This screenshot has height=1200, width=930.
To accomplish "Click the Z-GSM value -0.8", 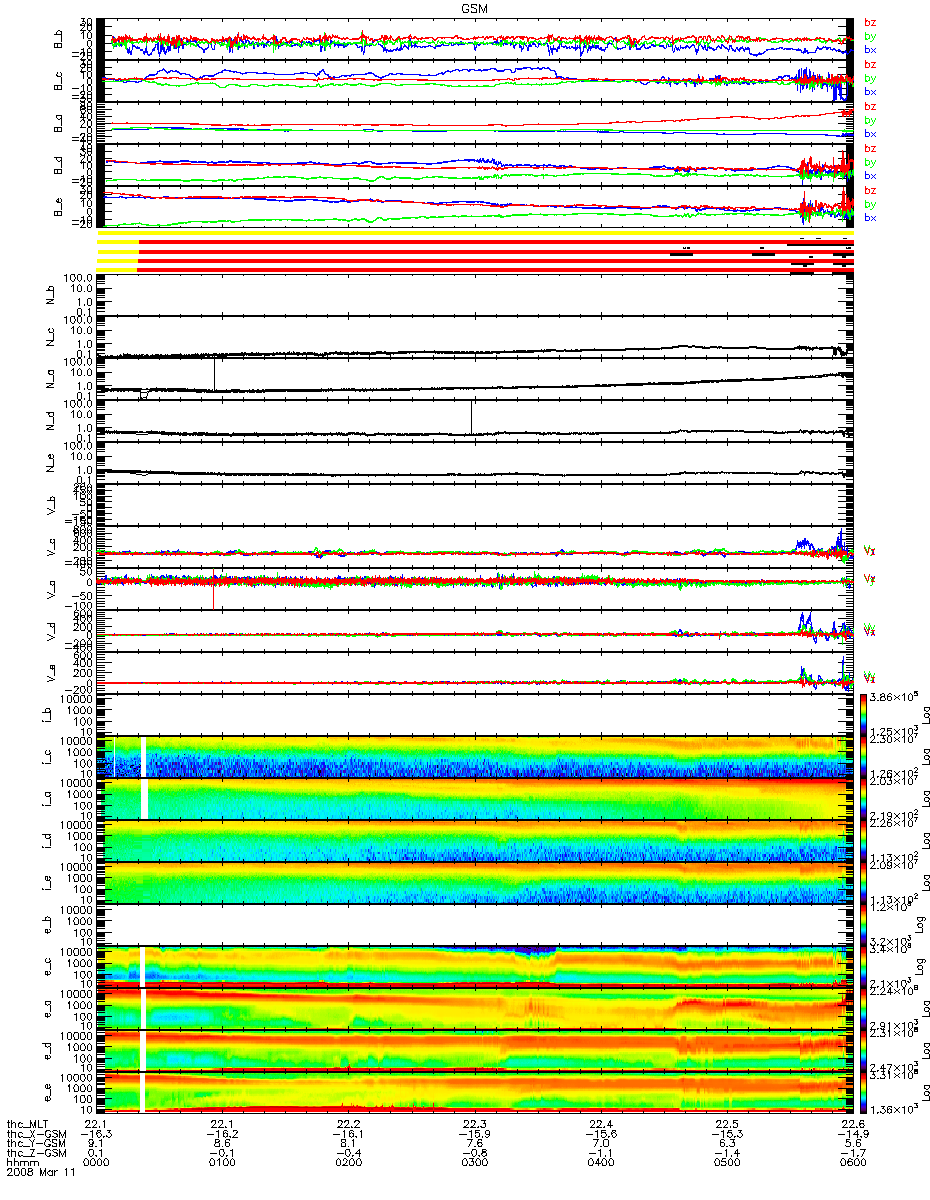I will [x=474, y=1153].
